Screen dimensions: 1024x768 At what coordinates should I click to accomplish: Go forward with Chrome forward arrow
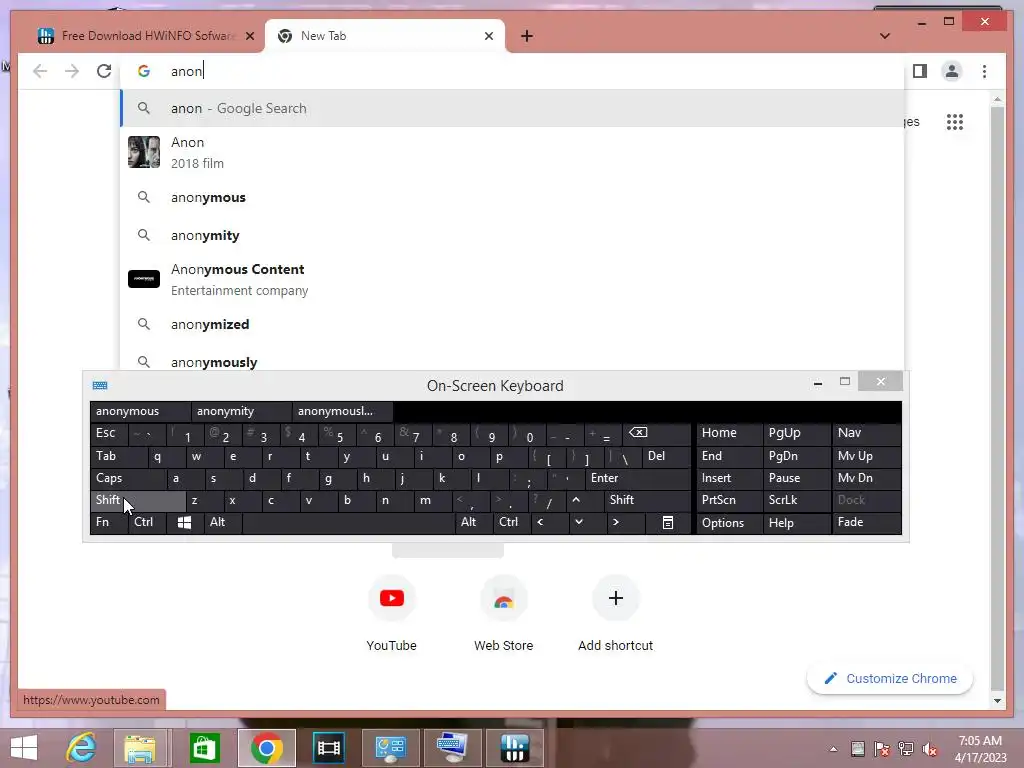coord(72,71)
